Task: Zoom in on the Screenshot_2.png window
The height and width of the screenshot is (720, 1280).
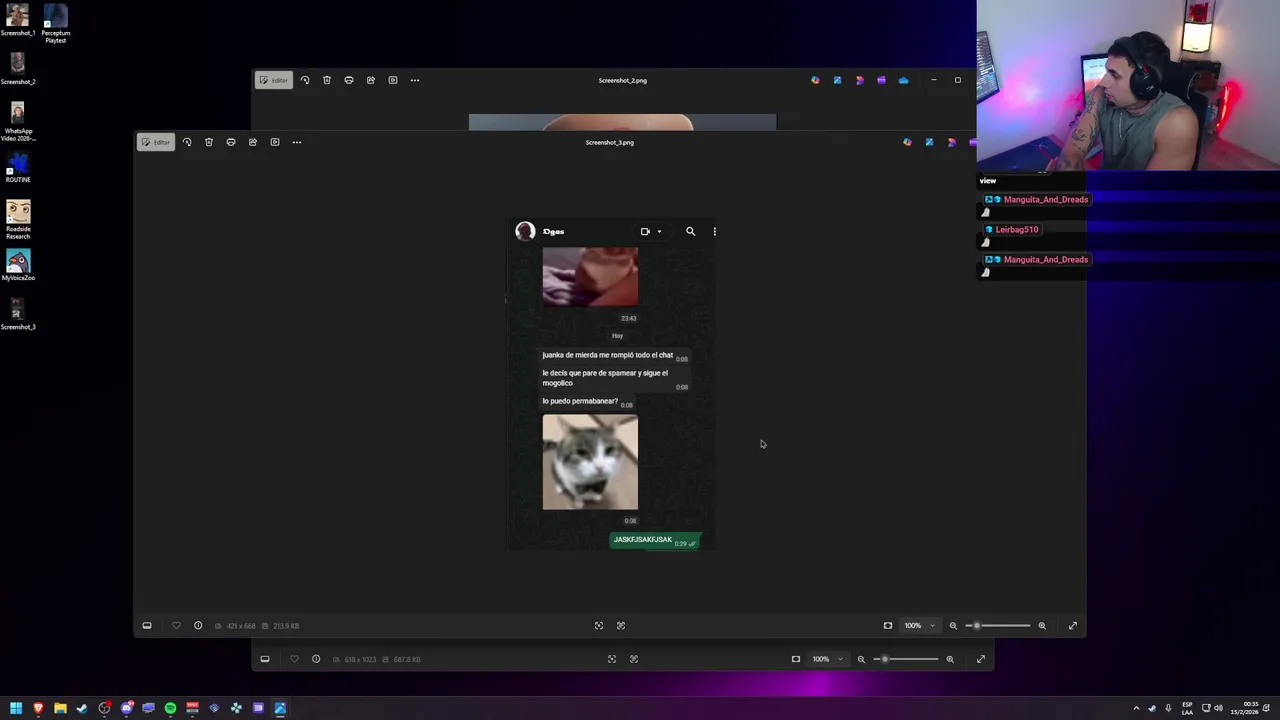Action: tap(950, 659)
